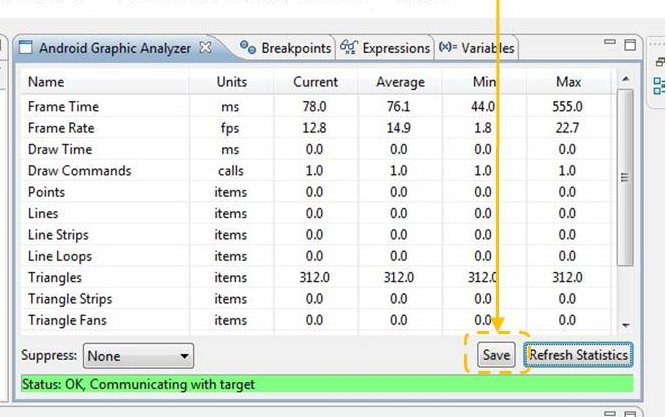The width and height of the screenshot is (667, 417).
Task: Minimize the panel below the analyzer view
Action: coord(610,413)
